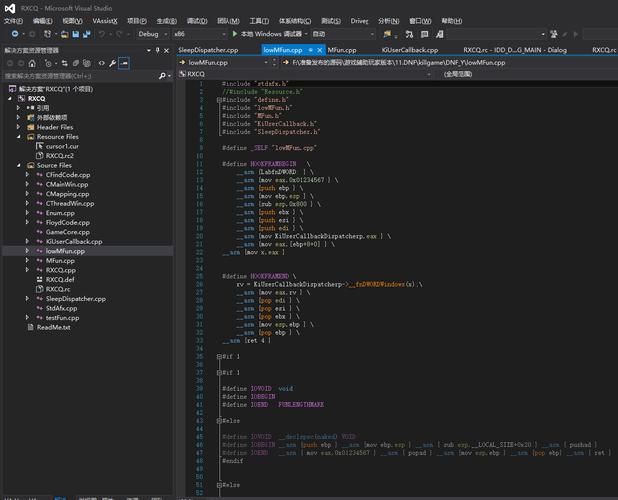Select GameCore.cpp in Solution Explorer
The width and height of the screenshot is (618, 500).
pos(67,232)
